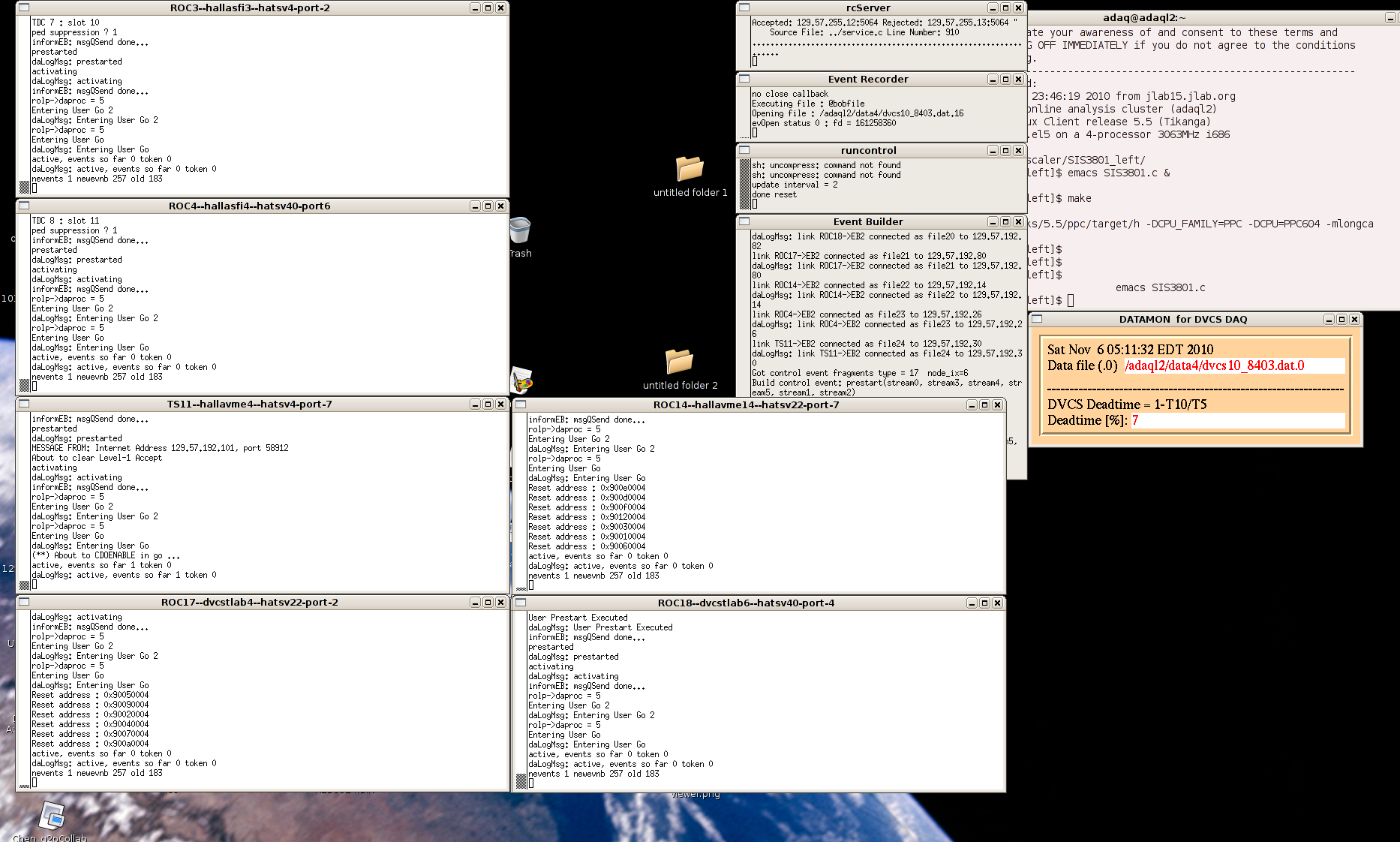Close the DATAMON for DVCS DAQ window

click(x=1354, y=319)
